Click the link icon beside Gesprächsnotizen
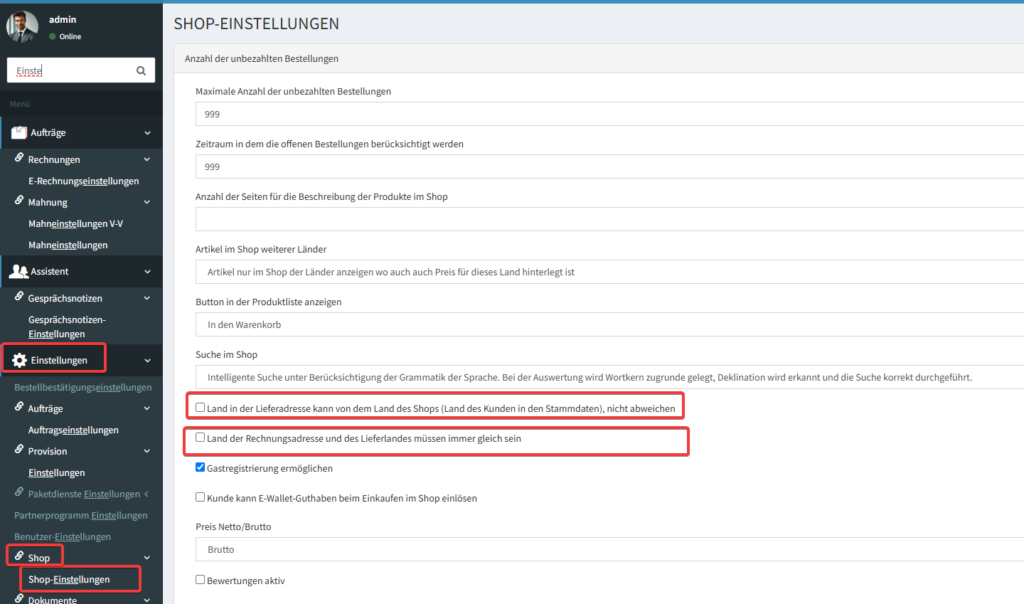This screenshot has width=1024, height=604. point(18,298)
